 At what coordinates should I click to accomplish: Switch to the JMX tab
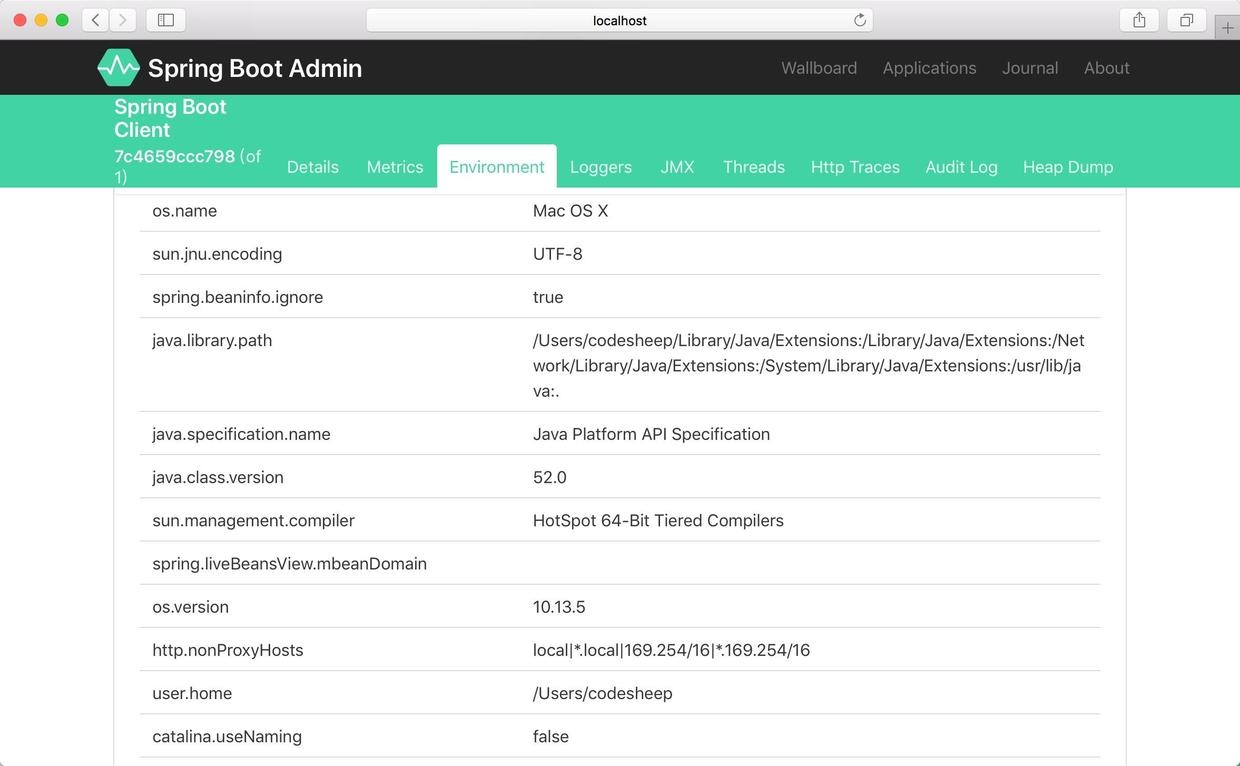point(677,167)
